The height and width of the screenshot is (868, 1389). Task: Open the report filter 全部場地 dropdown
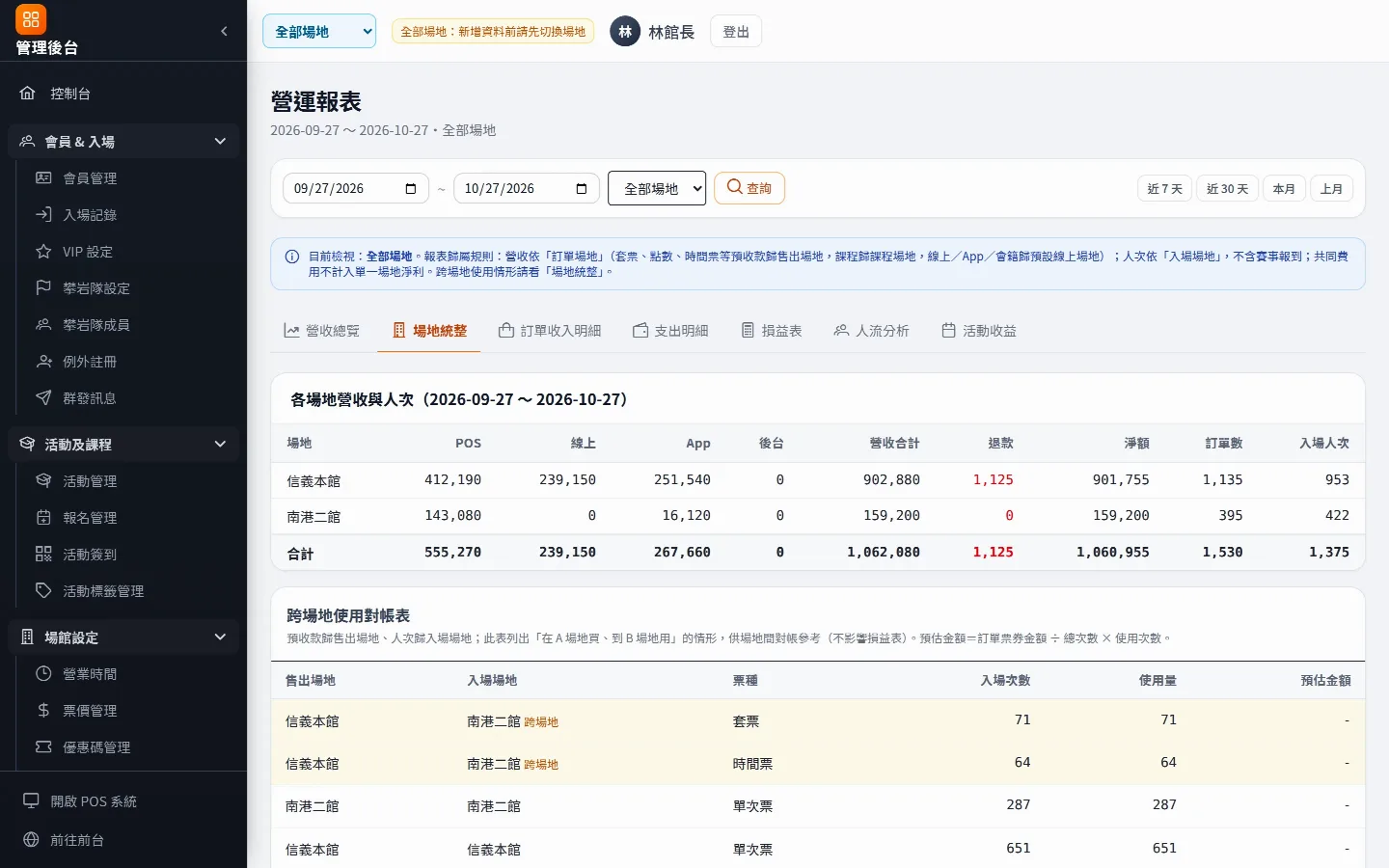tap(657, 188)
